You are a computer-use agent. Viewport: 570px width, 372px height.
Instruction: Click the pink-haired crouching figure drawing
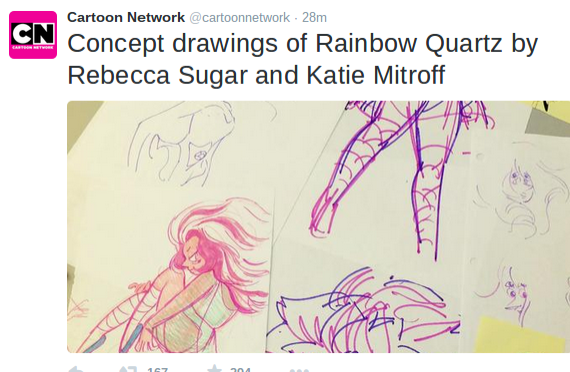[174, 276]
